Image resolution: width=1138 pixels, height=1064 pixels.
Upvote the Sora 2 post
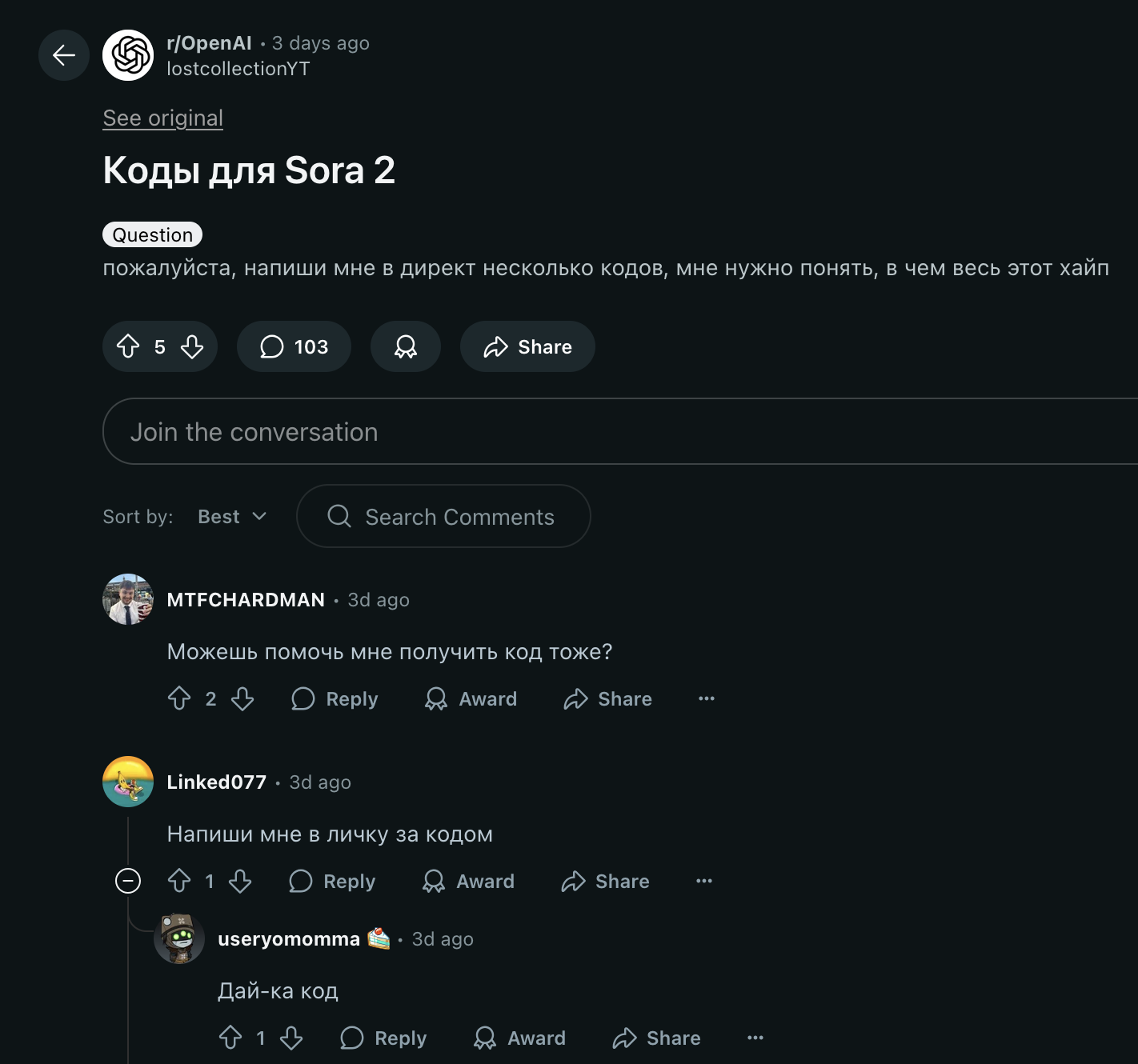pos(128,346)
